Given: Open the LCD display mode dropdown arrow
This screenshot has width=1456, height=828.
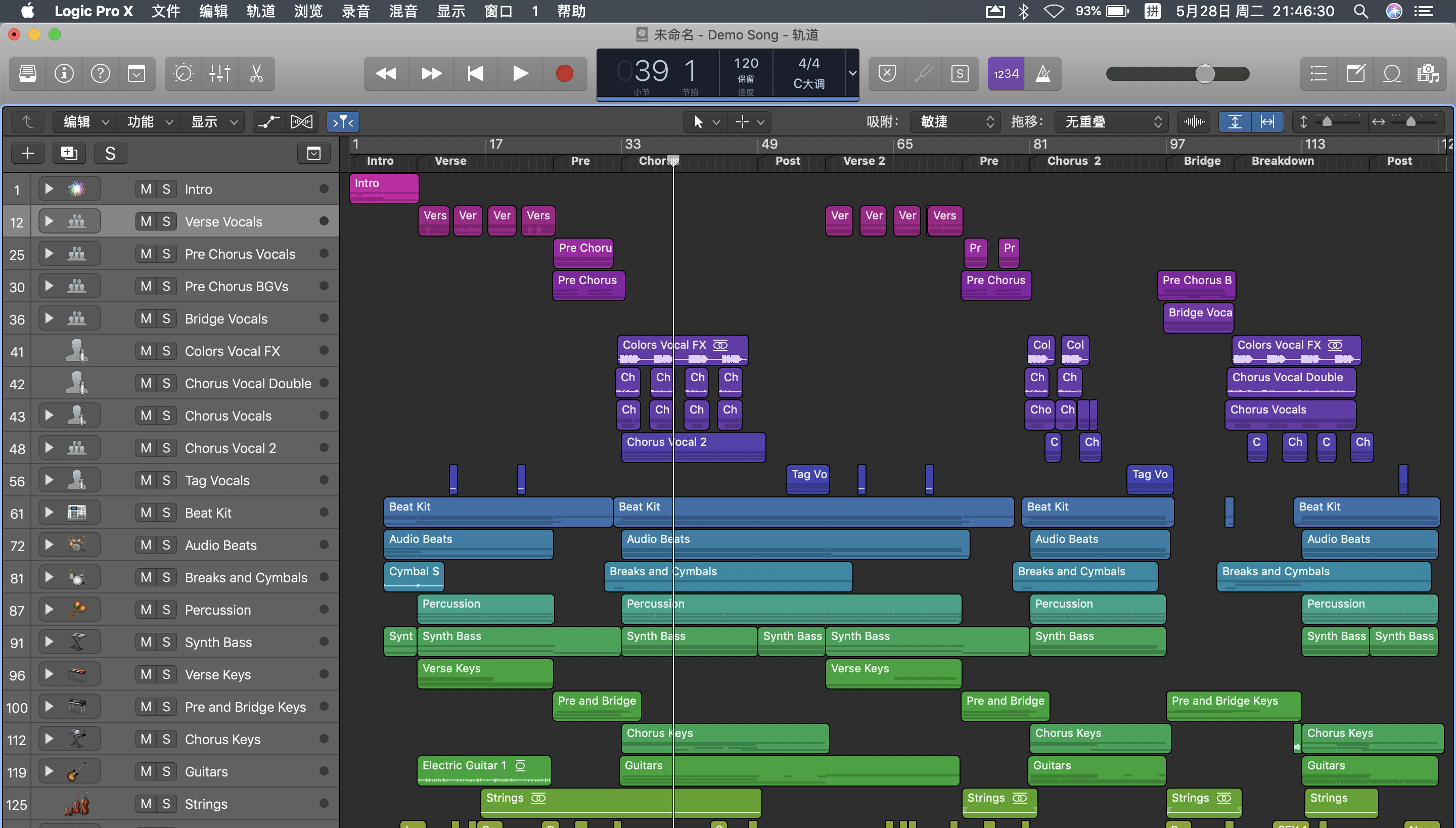Looking at the screenshot, I should [x=852, y=73].
